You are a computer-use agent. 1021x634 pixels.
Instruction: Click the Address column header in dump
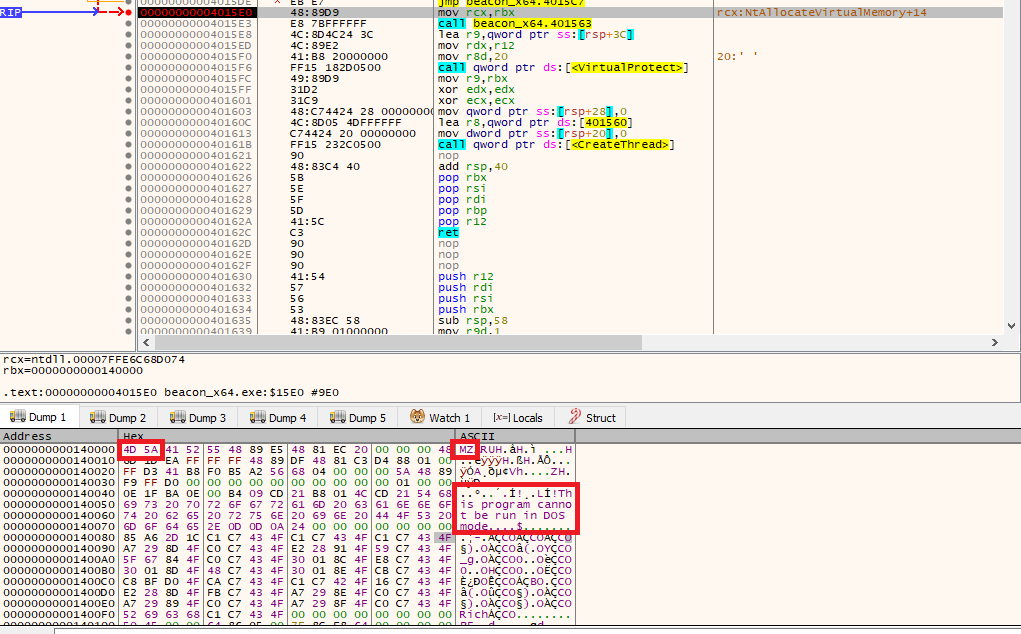(26, 436)
